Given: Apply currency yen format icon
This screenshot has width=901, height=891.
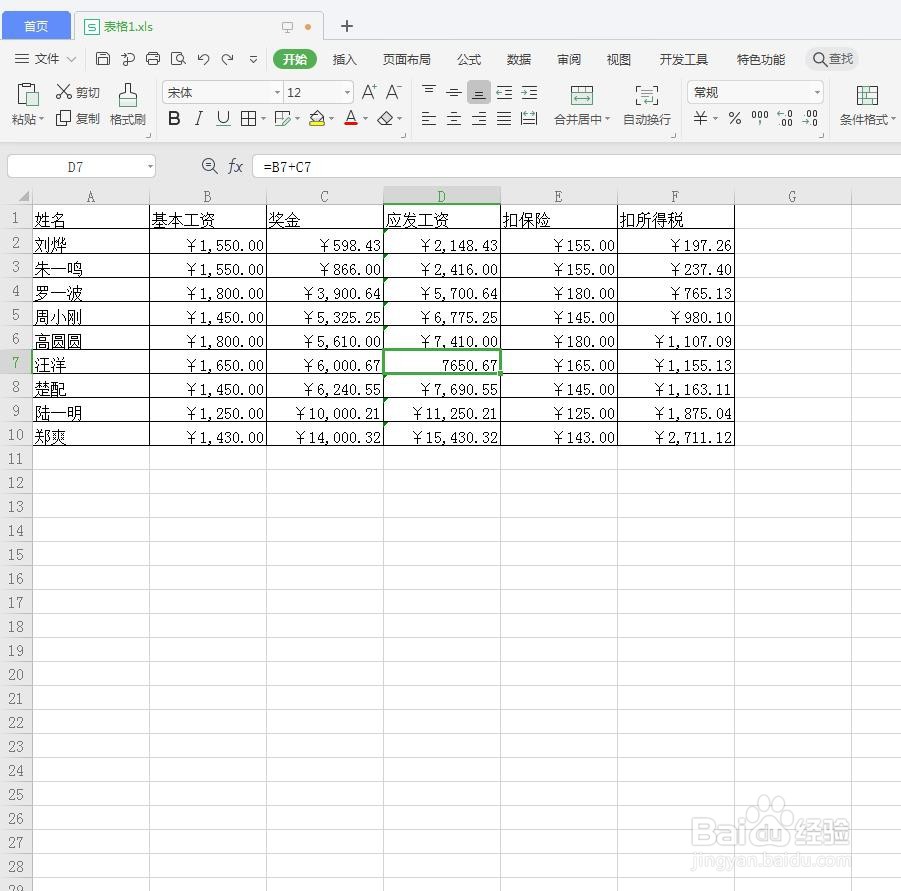Looking at the screenshot, I should tap(700, 118).
